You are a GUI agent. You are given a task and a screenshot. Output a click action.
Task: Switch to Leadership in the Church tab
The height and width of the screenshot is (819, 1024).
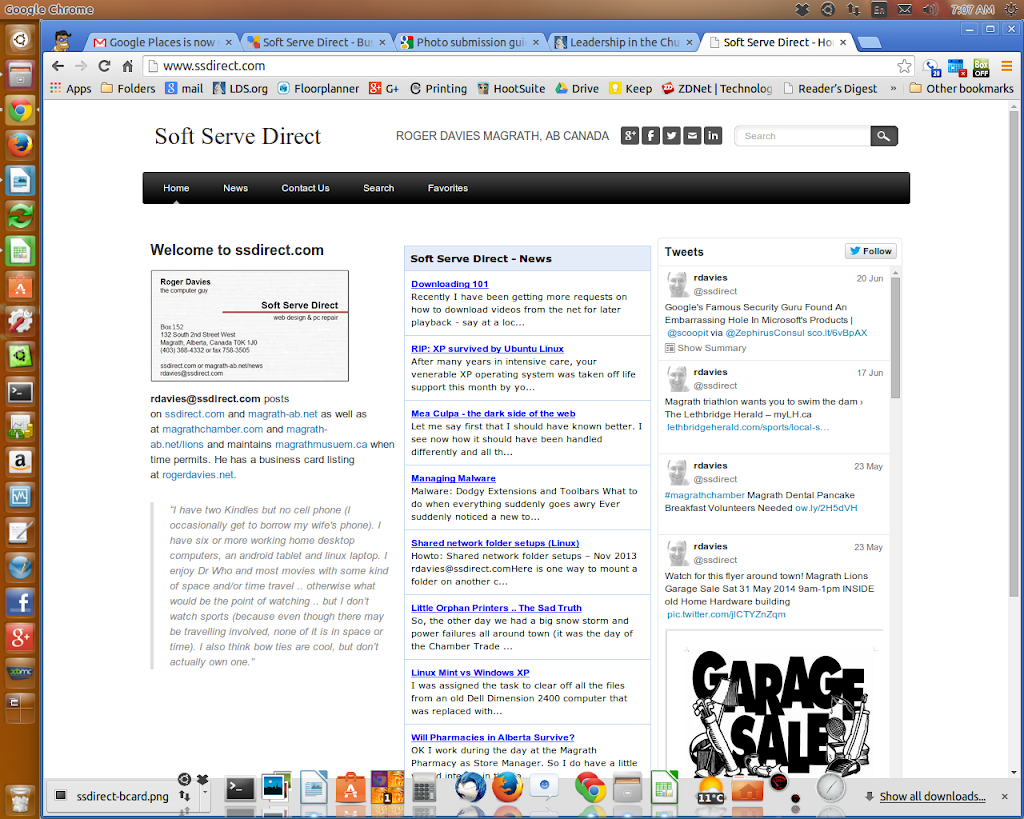(624, 42)
